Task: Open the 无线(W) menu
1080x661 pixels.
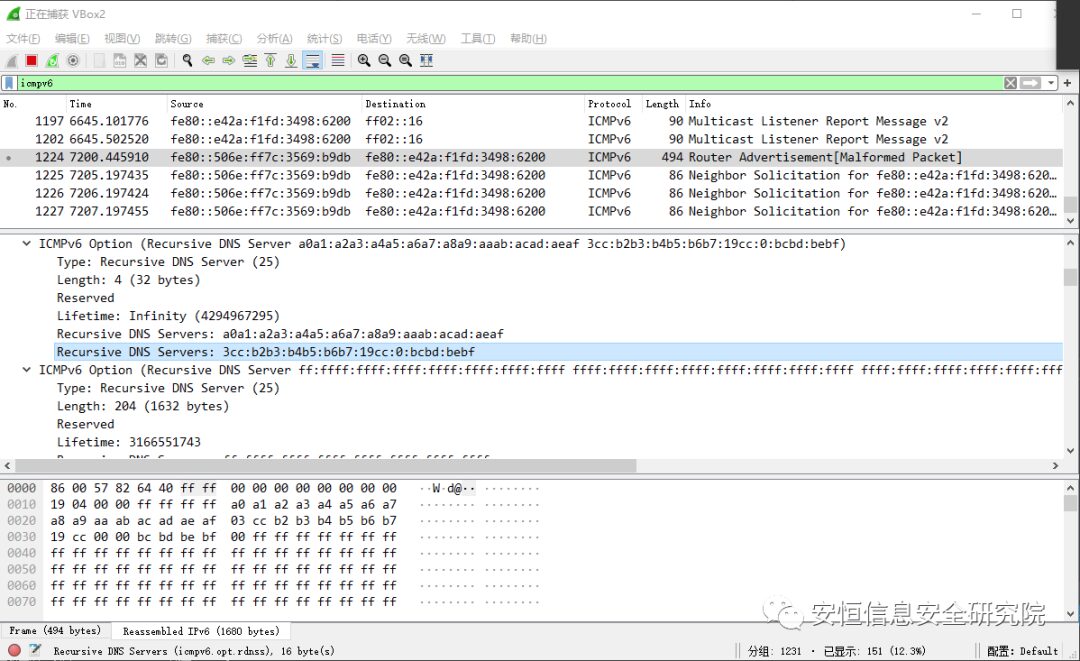Action: click(426, 39)
